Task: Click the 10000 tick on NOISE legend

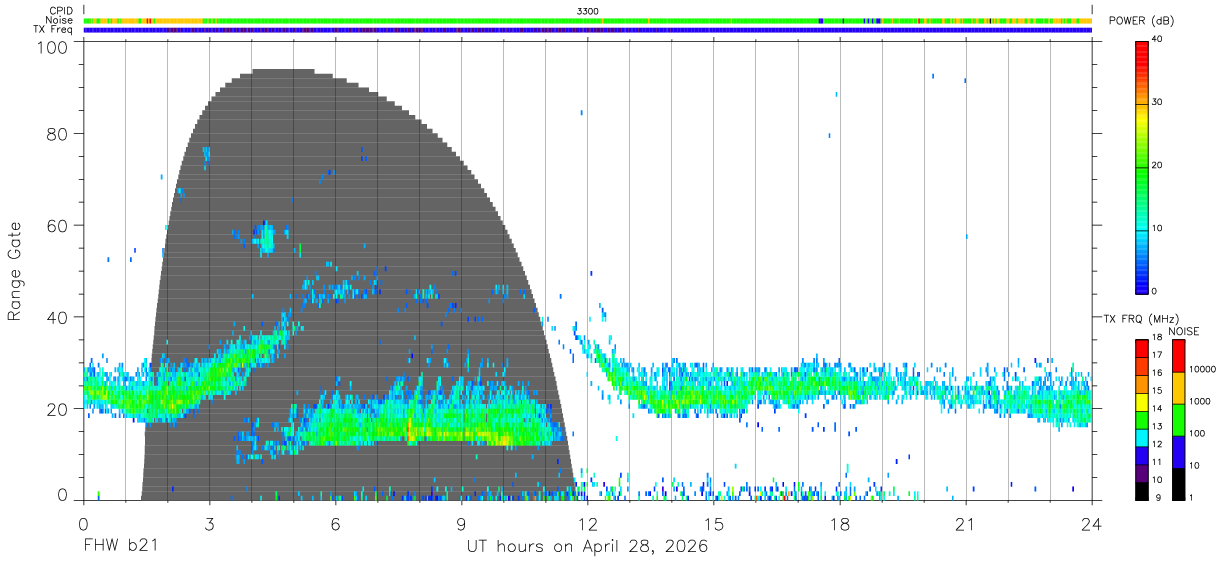Action: coord(1202,369)
